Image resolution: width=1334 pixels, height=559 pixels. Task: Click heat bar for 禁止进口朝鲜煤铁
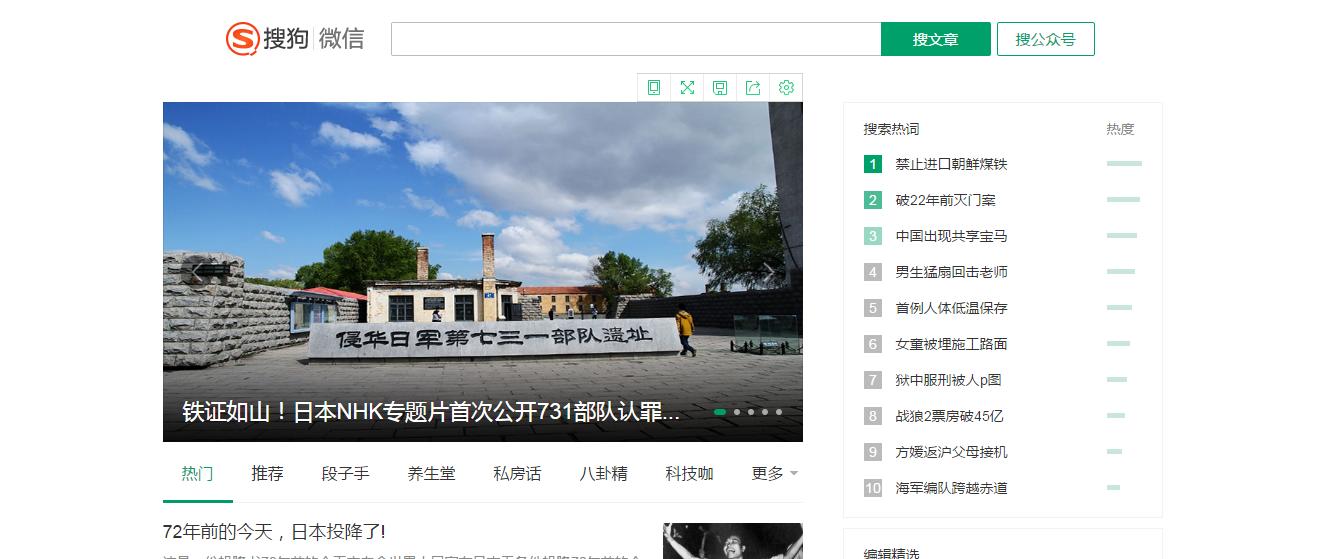pos(1124,163)
